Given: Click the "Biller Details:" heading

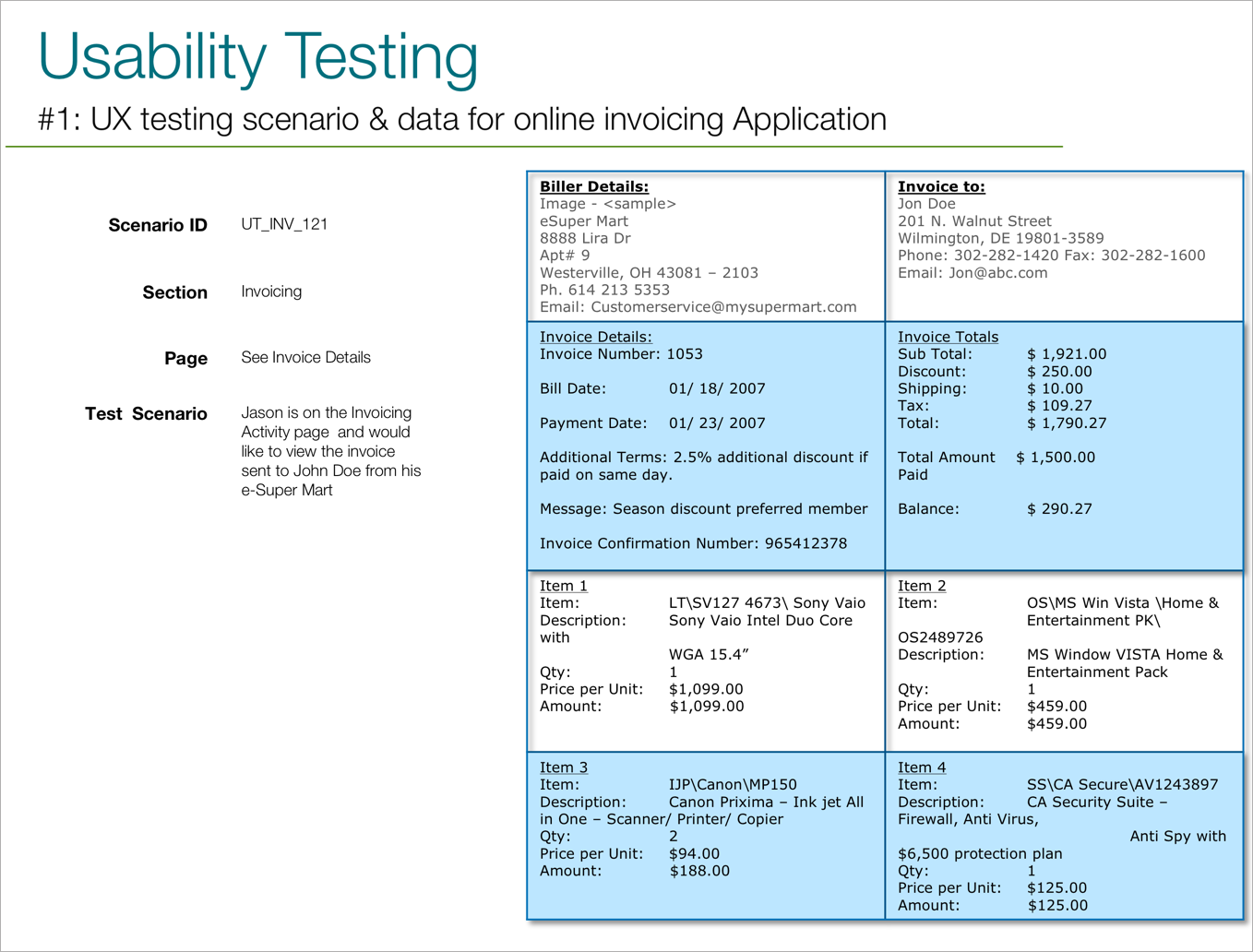Looking at the screenshot, I should pos(594,186).
